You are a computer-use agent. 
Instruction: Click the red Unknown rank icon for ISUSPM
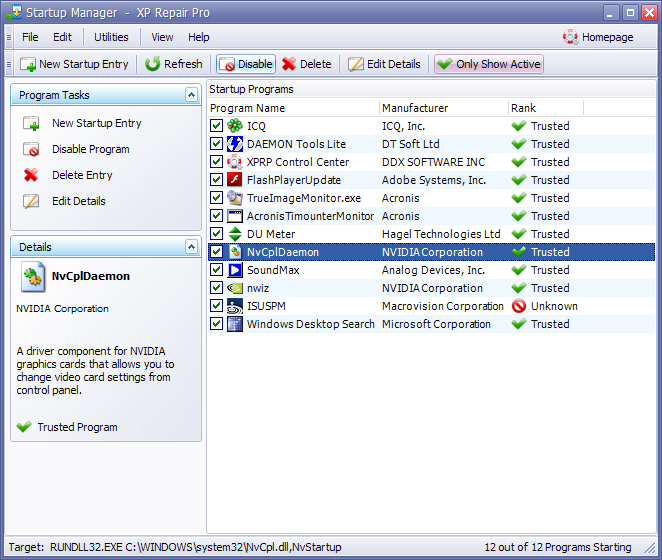pos(518,306)
